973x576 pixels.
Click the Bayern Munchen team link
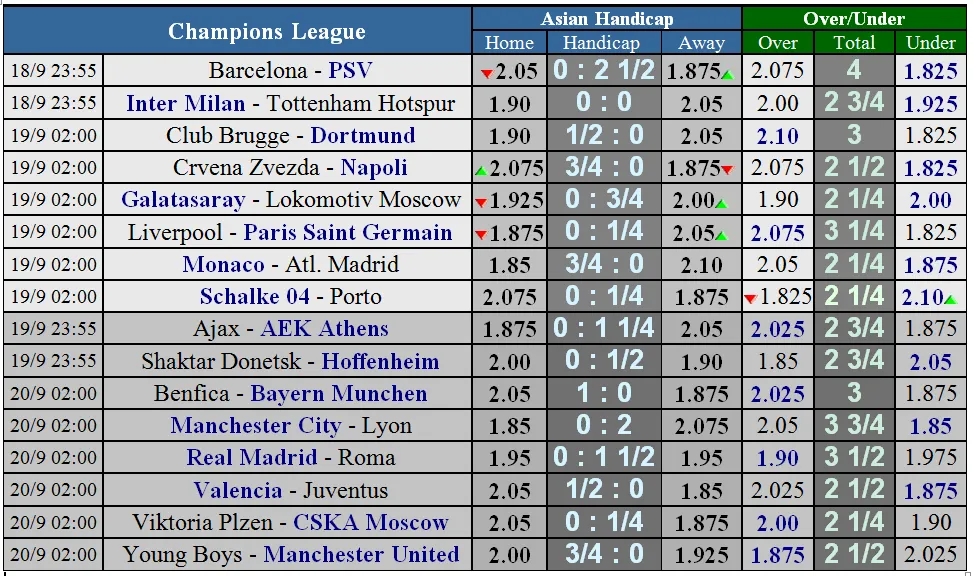339,394
